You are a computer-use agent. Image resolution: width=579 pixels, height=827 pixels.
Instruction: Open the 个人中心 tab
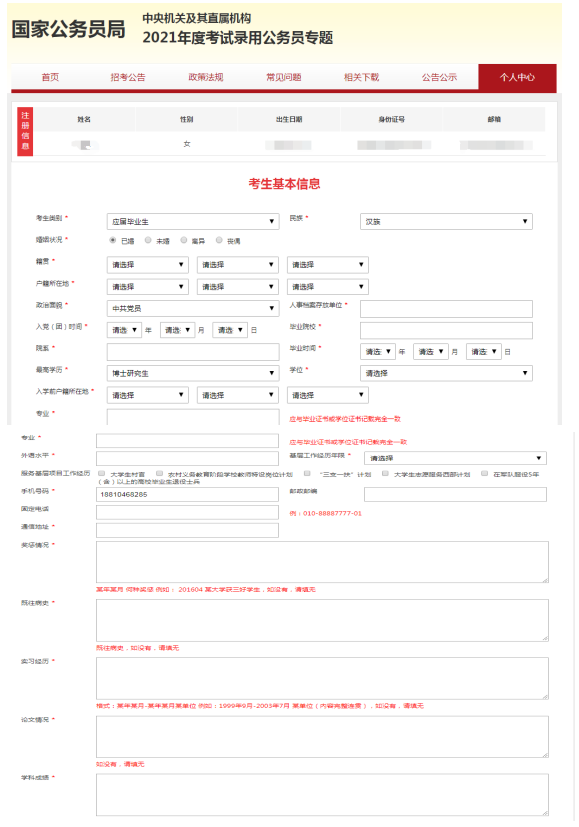pyautogui.click(x=517, y=77)
